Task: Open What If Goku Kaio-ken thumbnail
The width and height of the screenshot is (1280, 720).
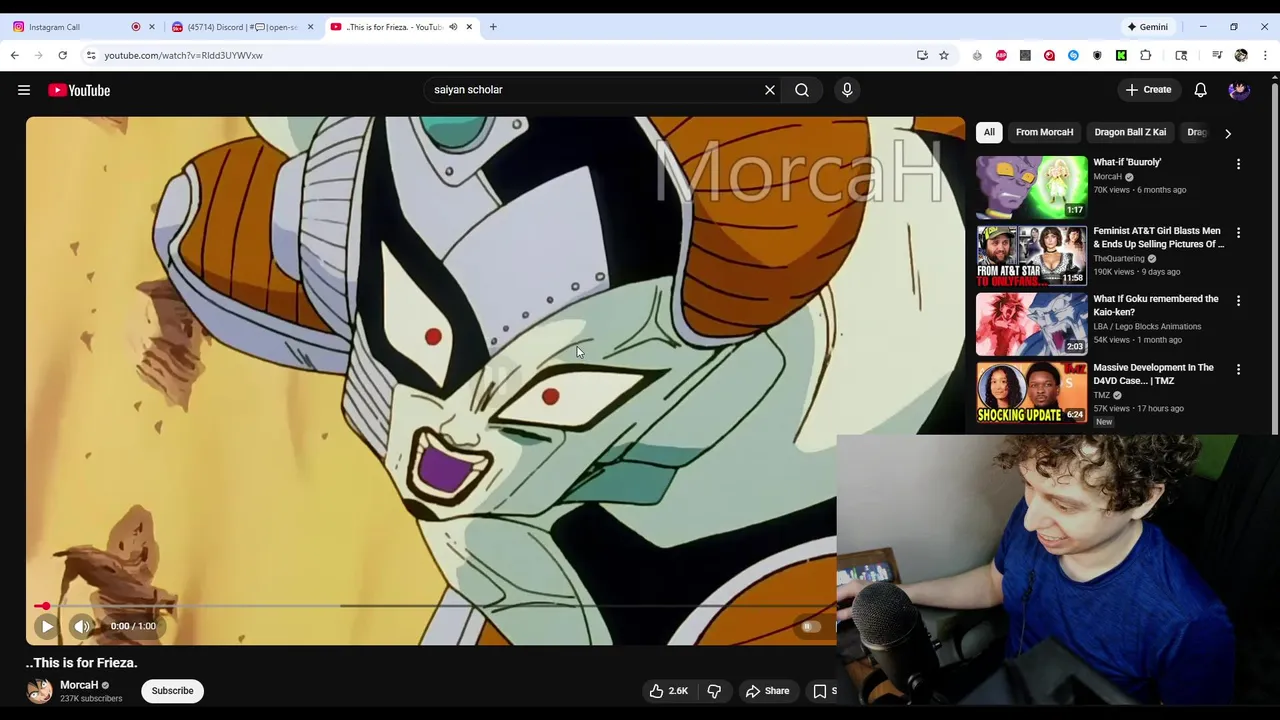Action: [1031, 324]
